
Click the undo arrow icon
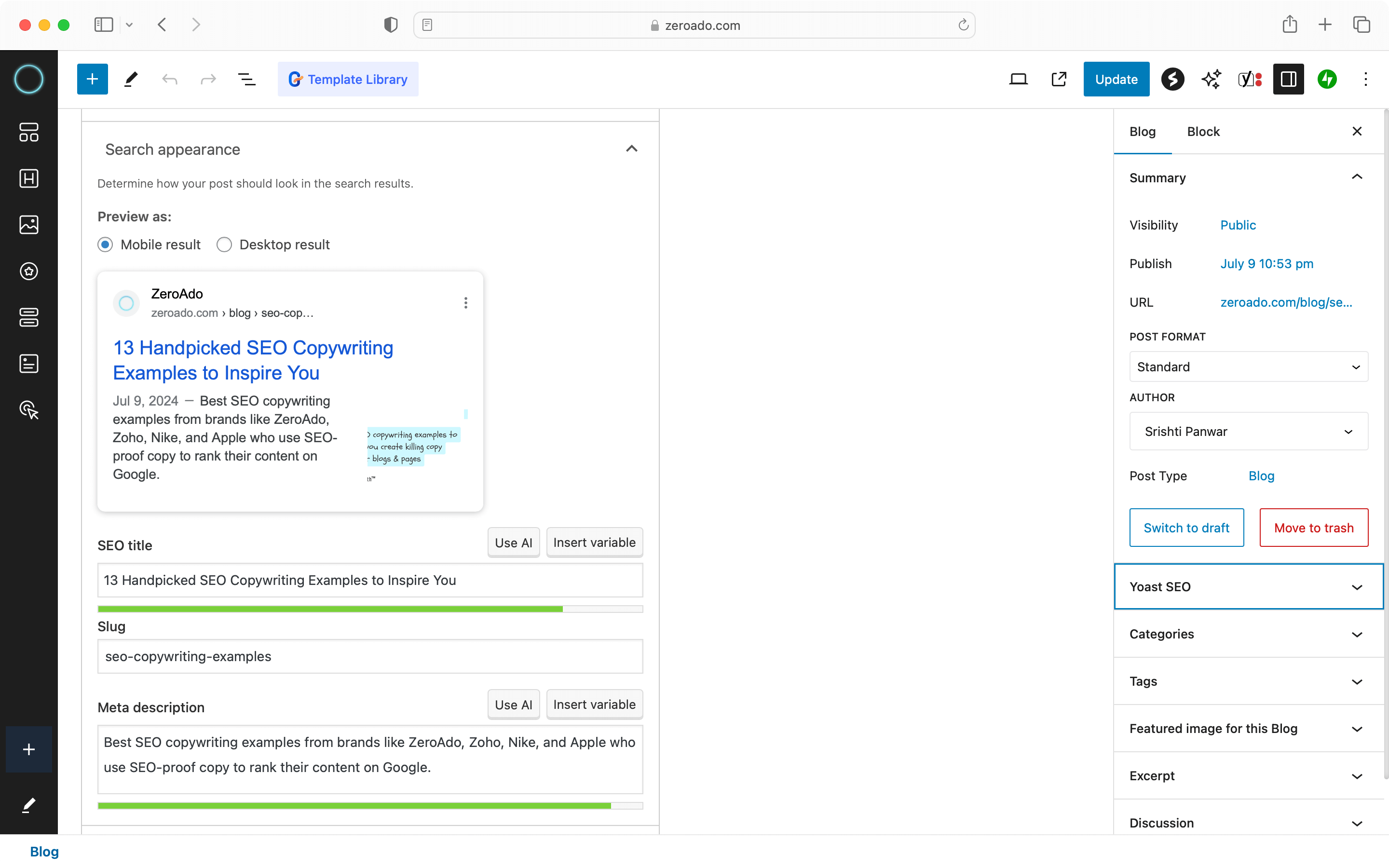170,79
